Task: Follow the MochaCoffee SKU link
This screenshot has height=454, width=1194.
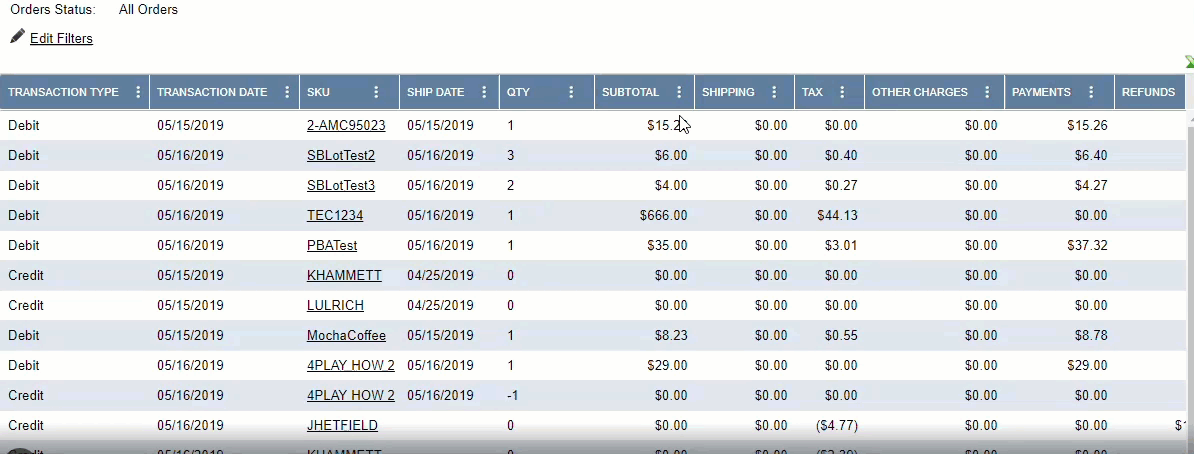Action: (346, 336)
